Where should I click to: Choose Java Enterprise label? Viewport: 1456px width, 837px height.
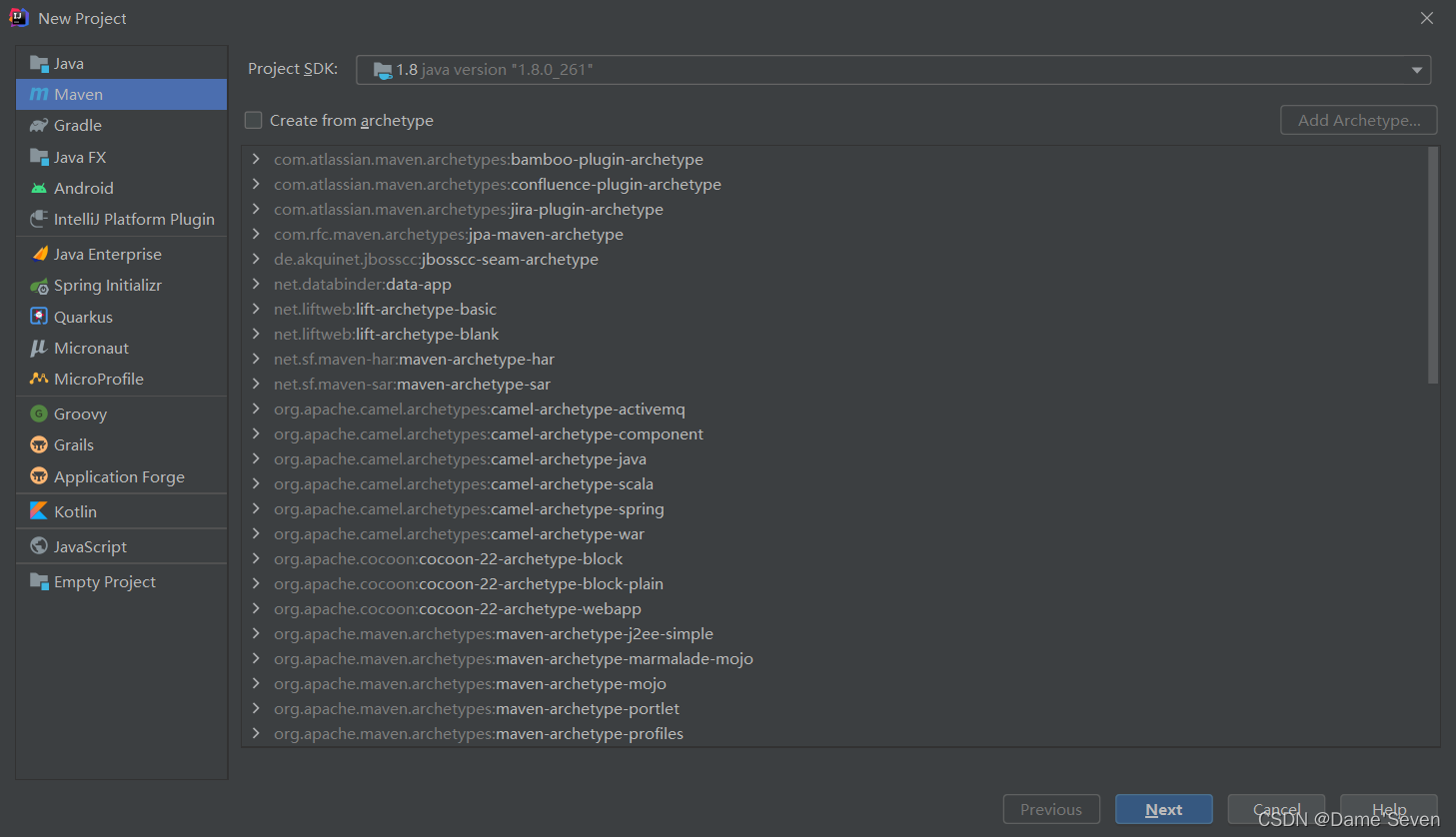pos(108,255)
